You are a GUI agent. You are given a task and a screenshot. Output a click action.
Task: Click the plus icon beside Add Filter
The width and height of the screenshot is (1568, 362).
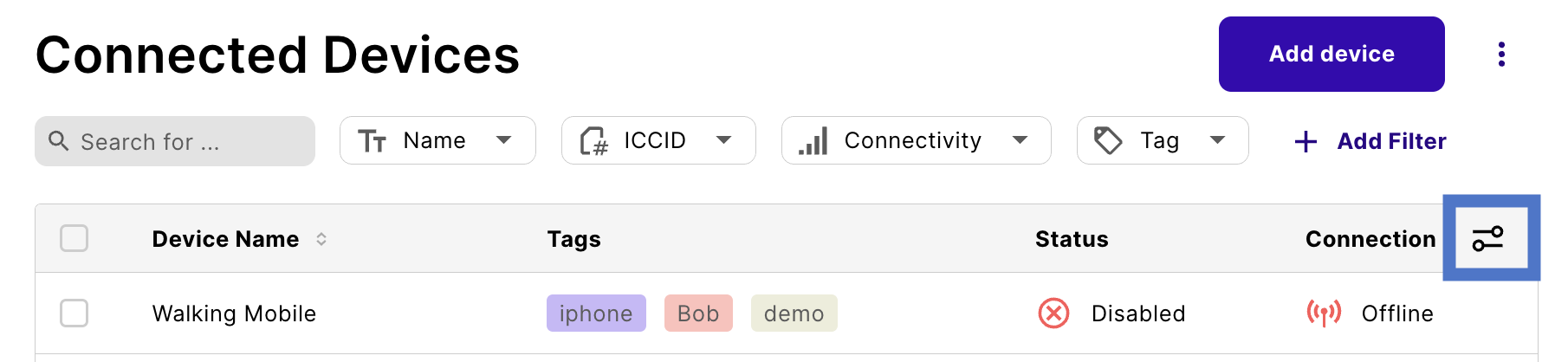(x=1306, y=141)
